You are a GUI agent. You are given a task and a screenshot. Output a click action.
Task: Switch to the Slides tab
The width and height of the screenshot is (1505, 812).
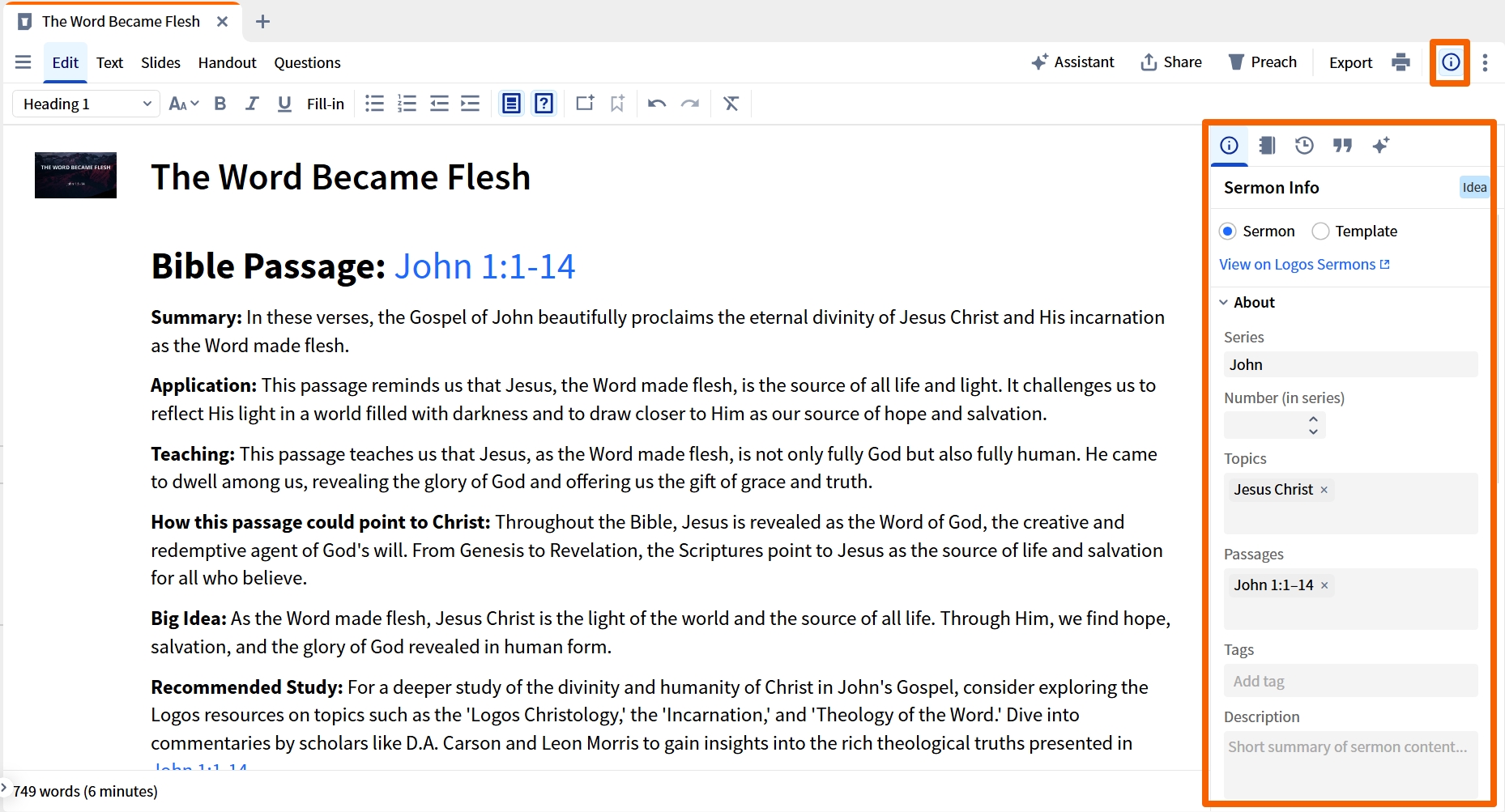(x=160, y=62)
